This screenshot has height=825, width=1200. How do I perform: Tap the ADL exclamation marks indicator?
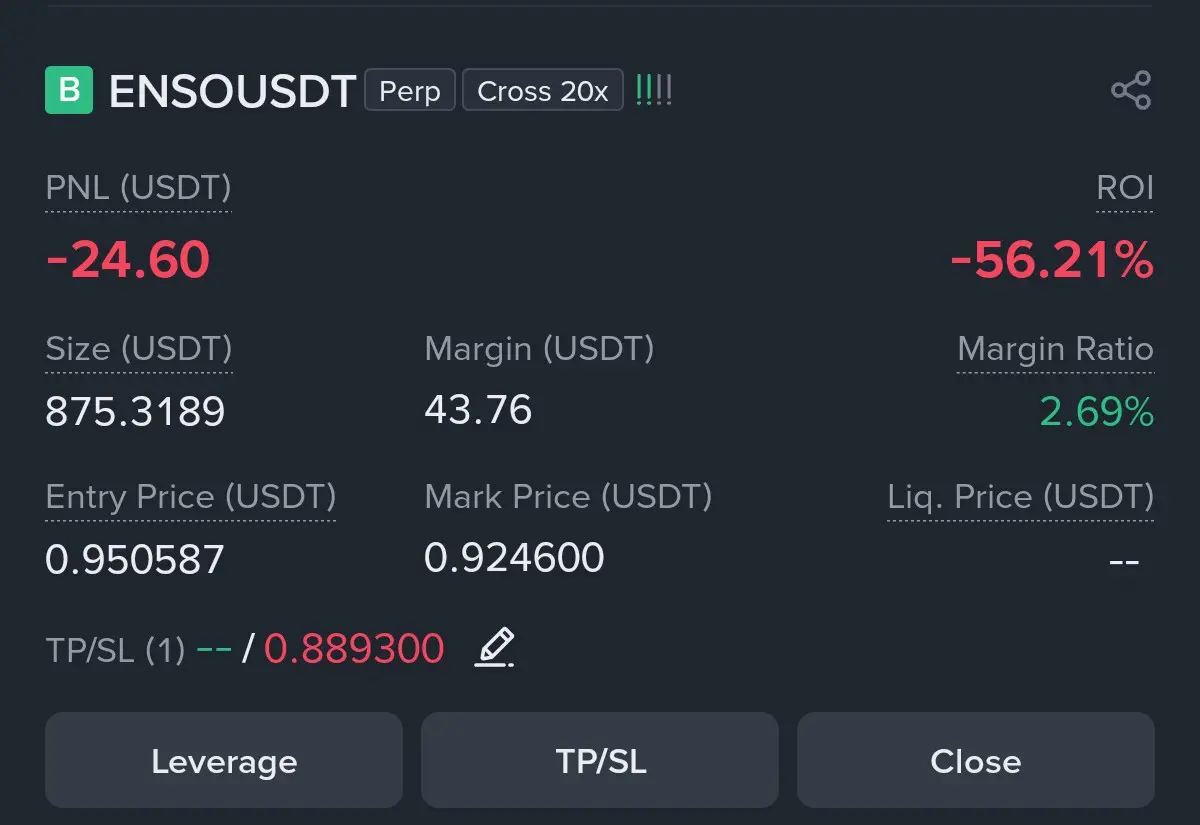654,91
